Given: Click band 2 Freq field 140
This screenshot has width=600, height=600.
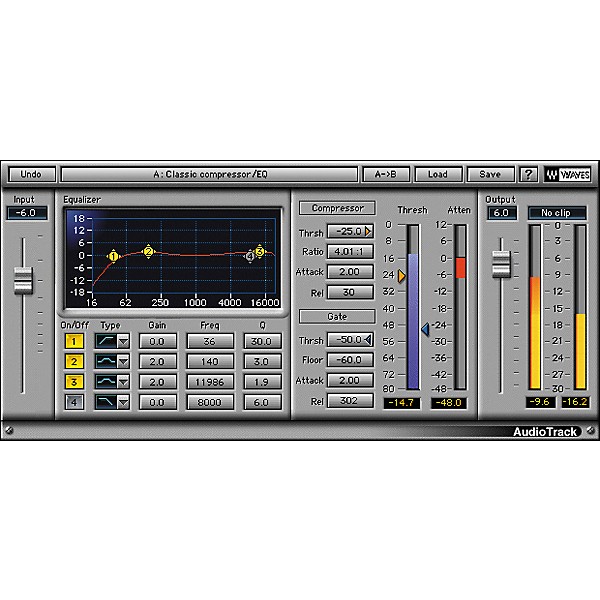Looking at the screenshot, I should 210,361.
